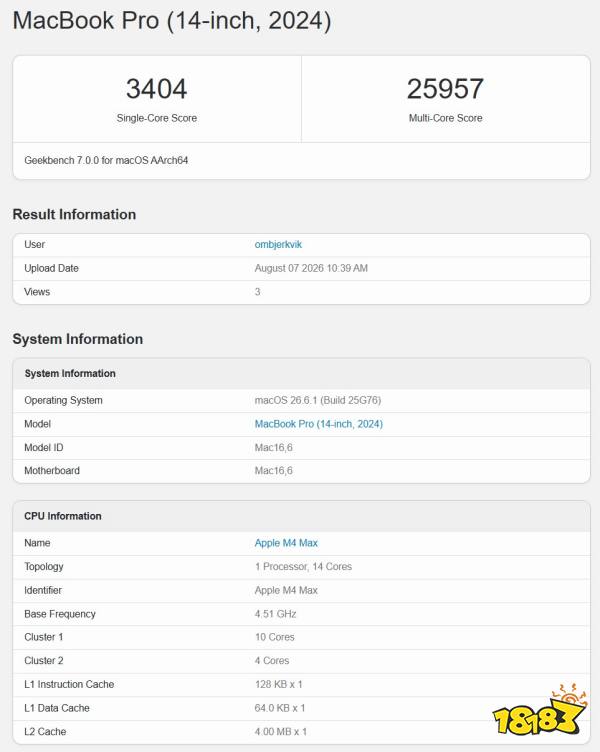Click the User row label
600x752 pixels.
tap(35, 245)
